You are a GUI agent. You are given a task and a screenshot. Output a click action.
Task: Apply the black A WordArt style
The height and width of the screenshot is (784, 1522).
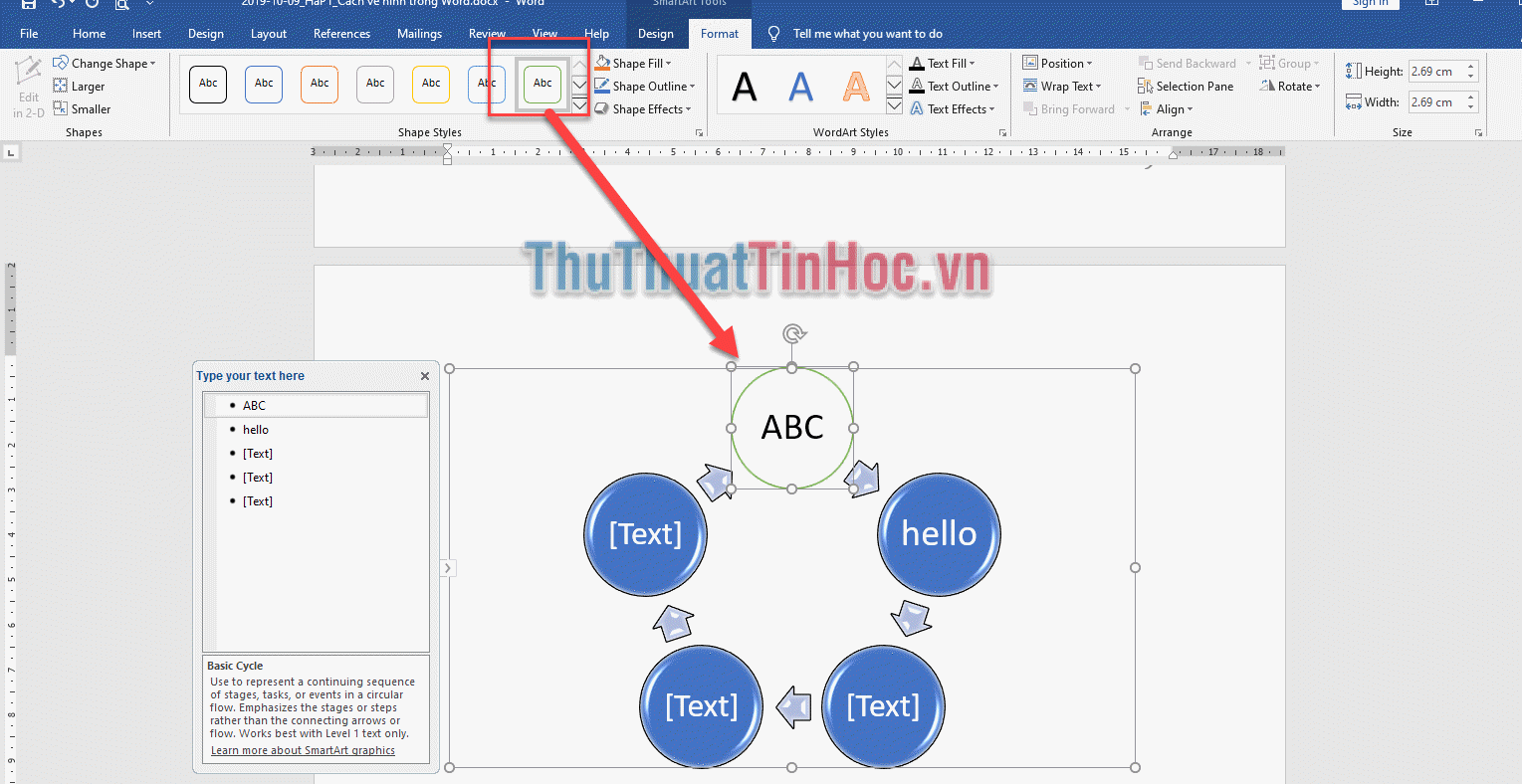click(745, 87)
